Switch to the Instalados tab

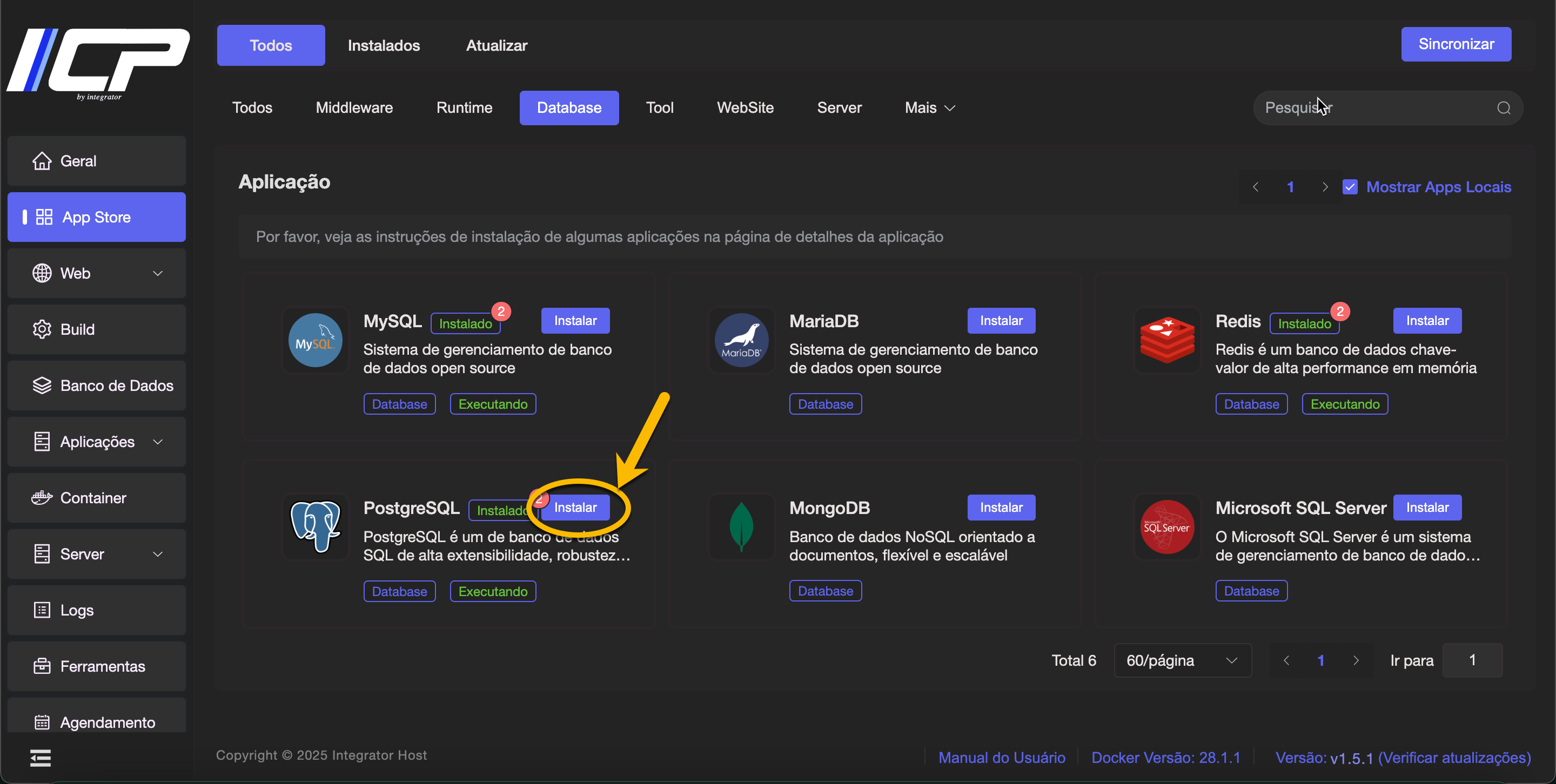(x=384, y=45)
